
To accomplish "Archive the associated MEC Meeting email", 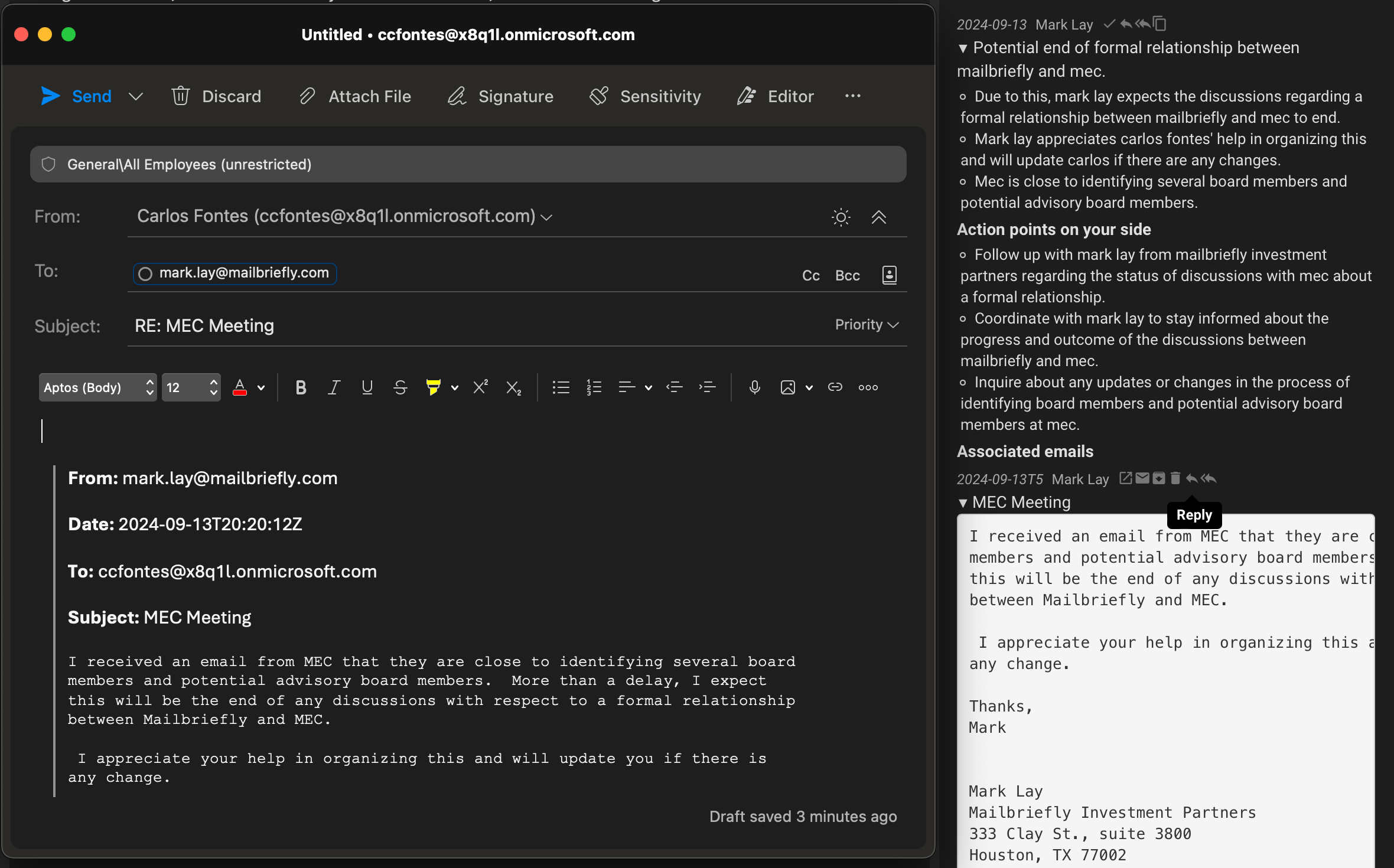I will pos(1159,478).
